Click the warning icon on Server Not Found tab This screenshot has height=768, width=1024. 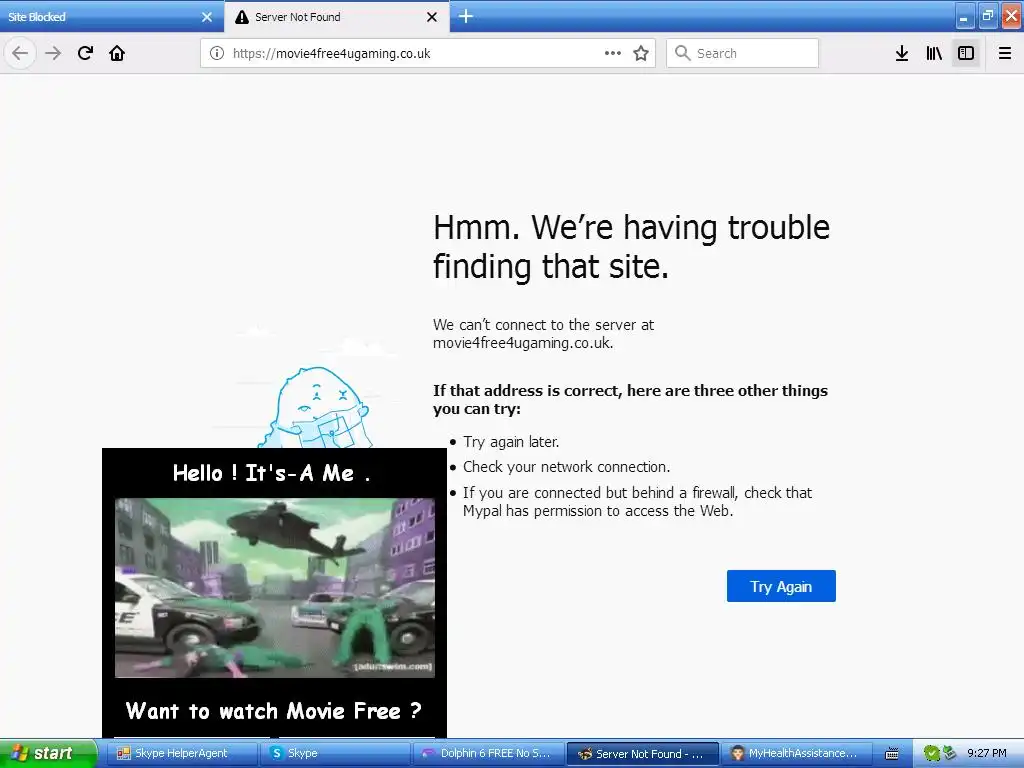[x=242, y=17]
